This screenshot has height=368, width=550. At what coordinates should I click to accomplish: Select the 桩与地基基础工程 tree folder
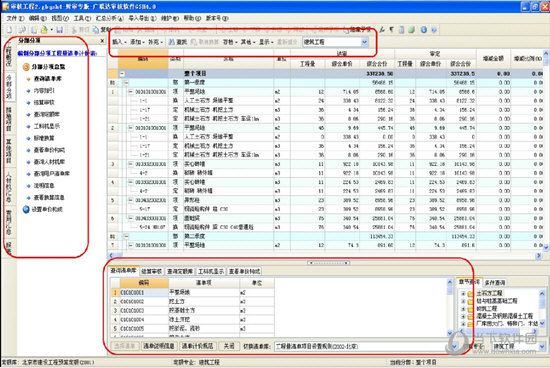click(x=497, y=301)
